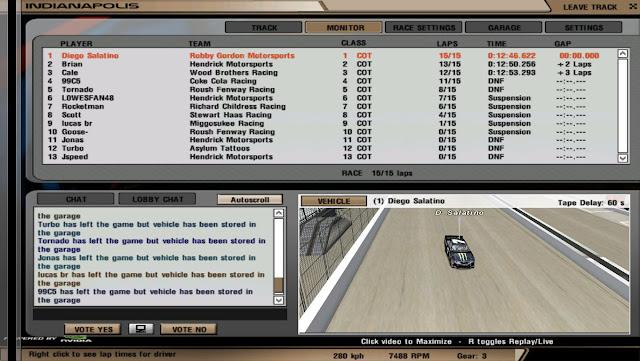The height and width of the screenshot is (361, 640).
Task: Click the time 0:12:50.256
Action: coord(511,64)
